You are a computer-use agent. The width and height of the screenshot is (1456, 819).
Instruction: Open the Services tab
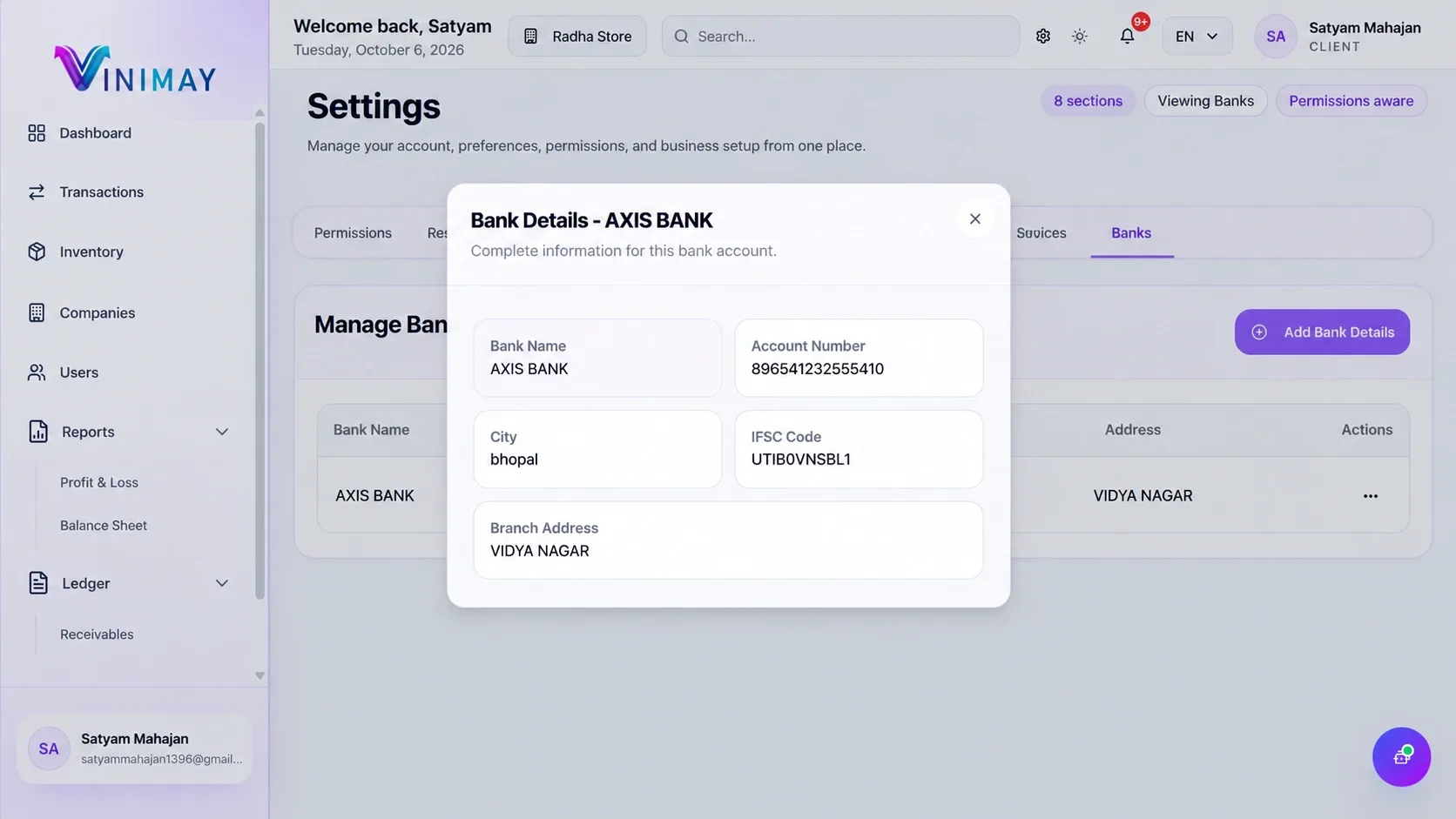[1041, 233]
